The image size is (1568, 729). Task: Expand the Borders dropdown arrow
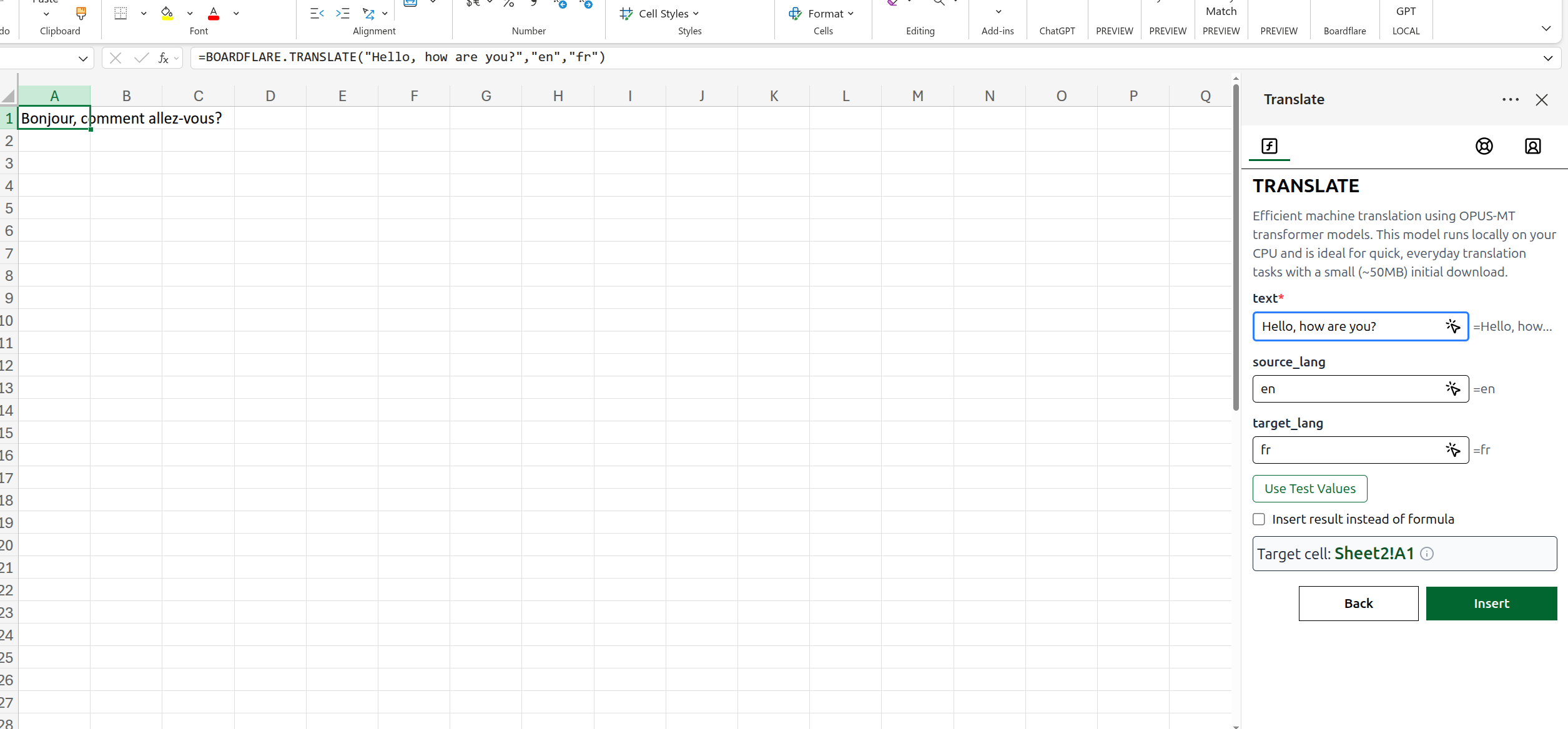tap(144, 13)
